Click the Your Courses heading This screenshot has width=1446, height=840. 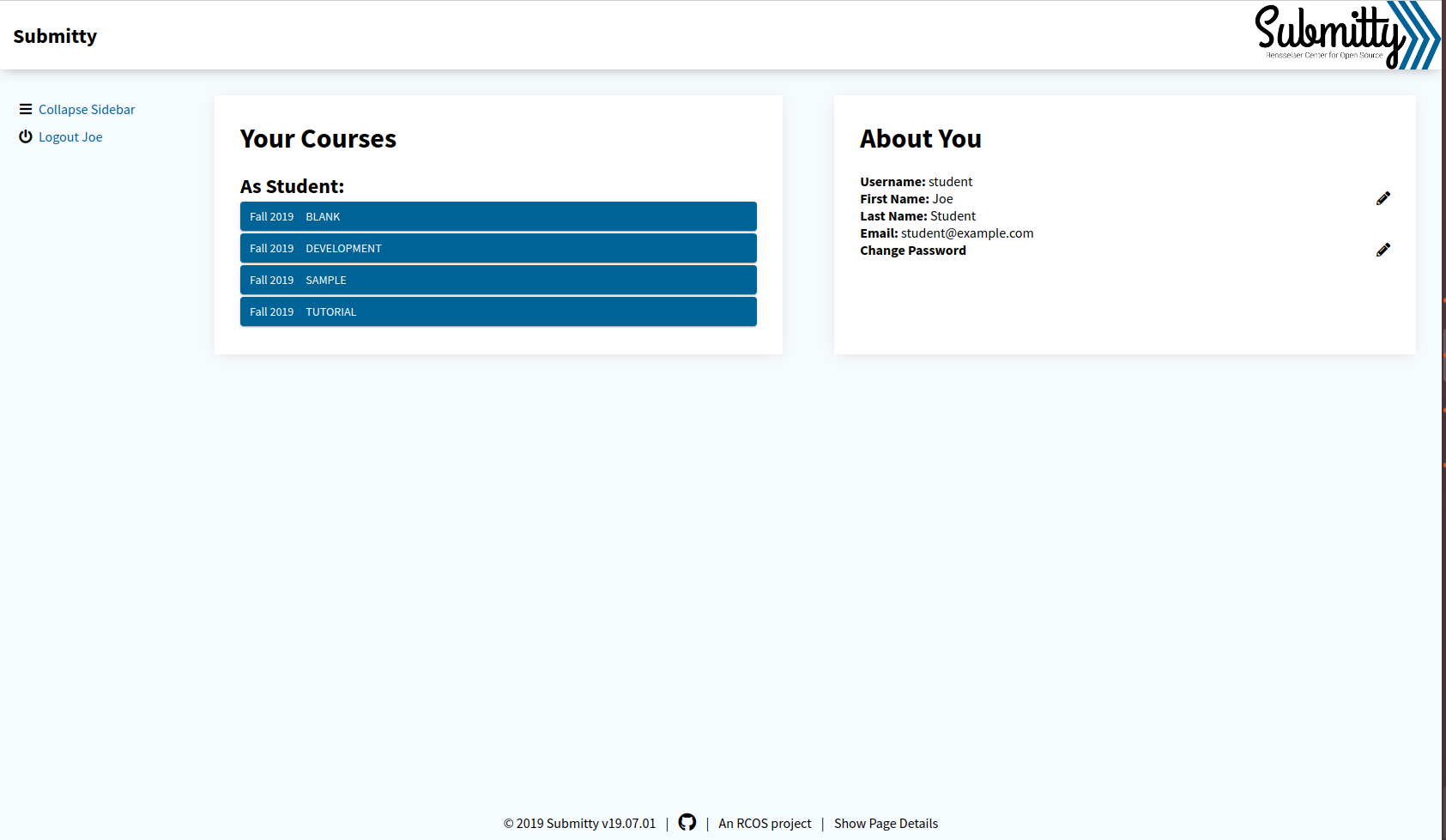point(318,139)
